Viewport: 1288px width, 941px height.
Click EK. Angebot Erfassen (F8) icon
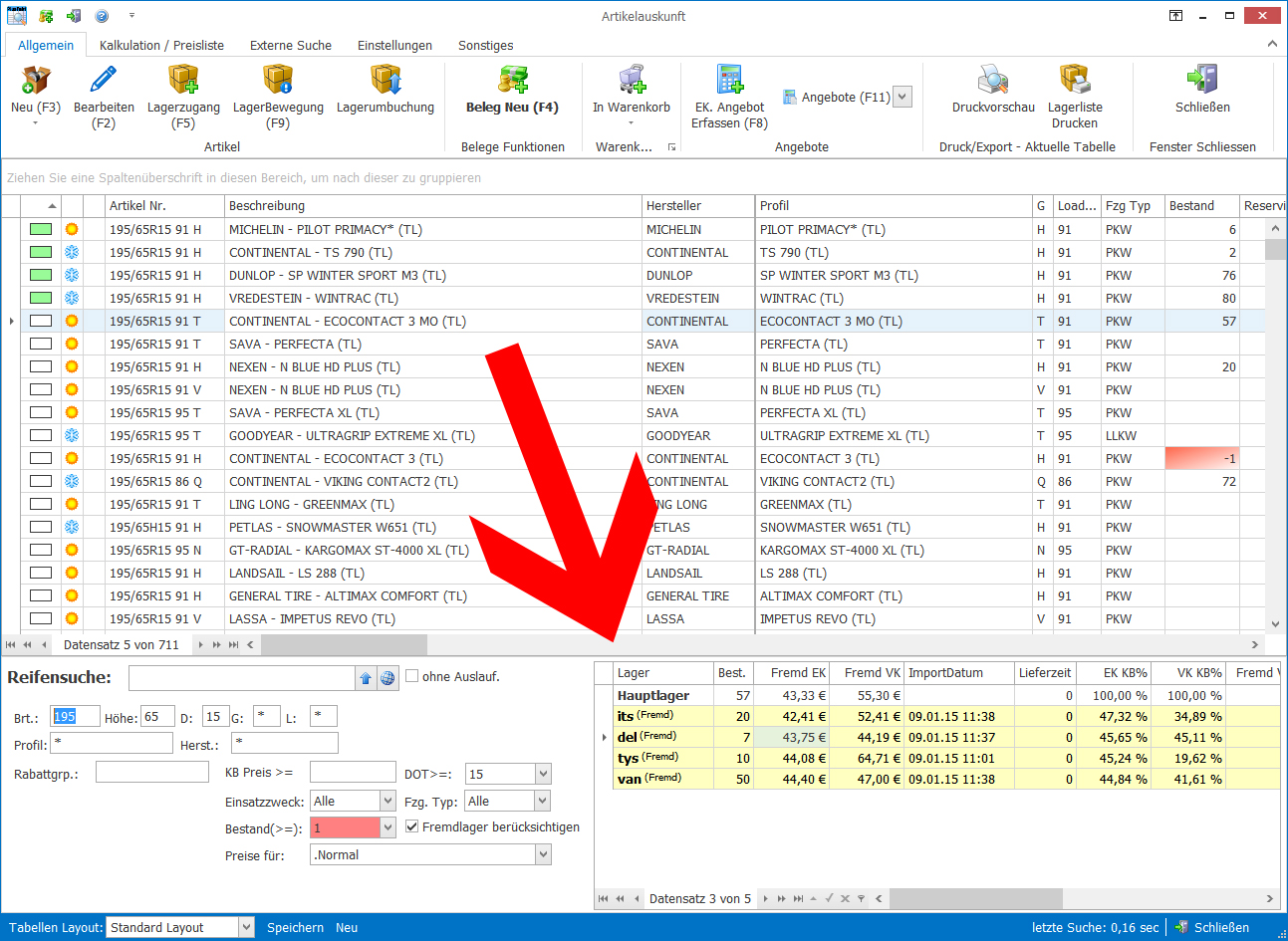pyautogui.click(x=730, y=81)
